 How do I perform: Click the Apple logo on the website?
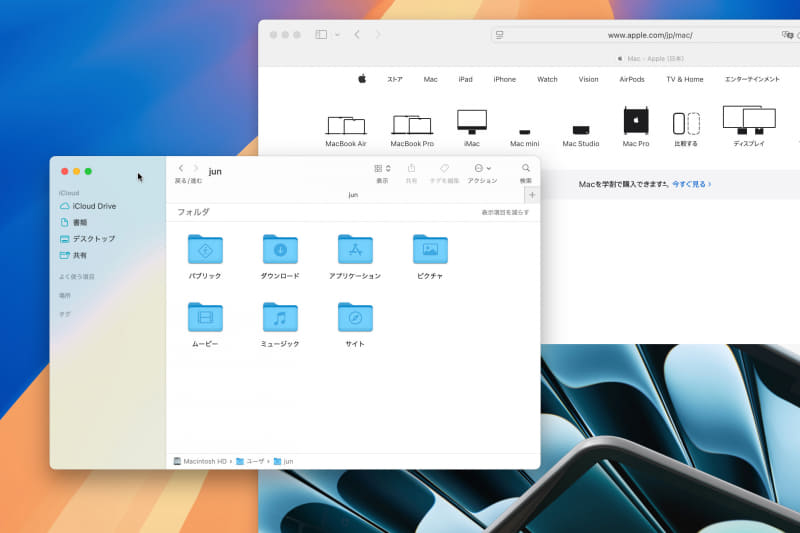point(362,79)
